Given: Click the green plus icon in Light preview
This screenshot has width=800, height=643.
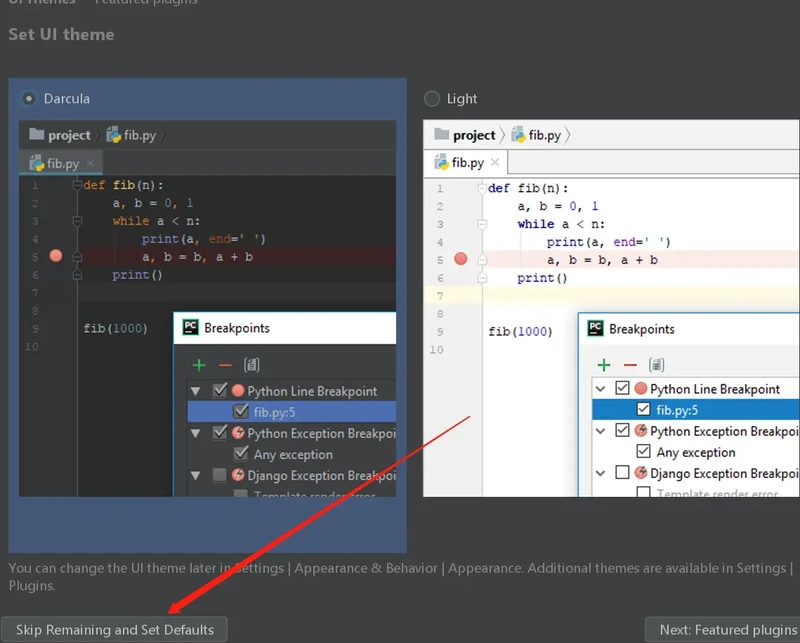Looking at the screenshot, I should (604, 365).
